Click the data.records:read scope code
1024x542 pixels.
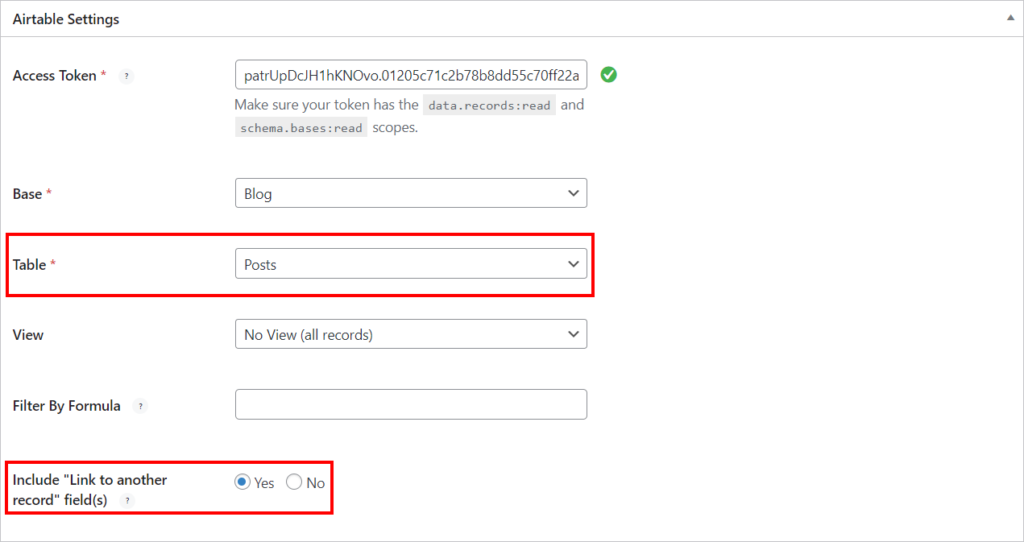[x=489, y=105]
